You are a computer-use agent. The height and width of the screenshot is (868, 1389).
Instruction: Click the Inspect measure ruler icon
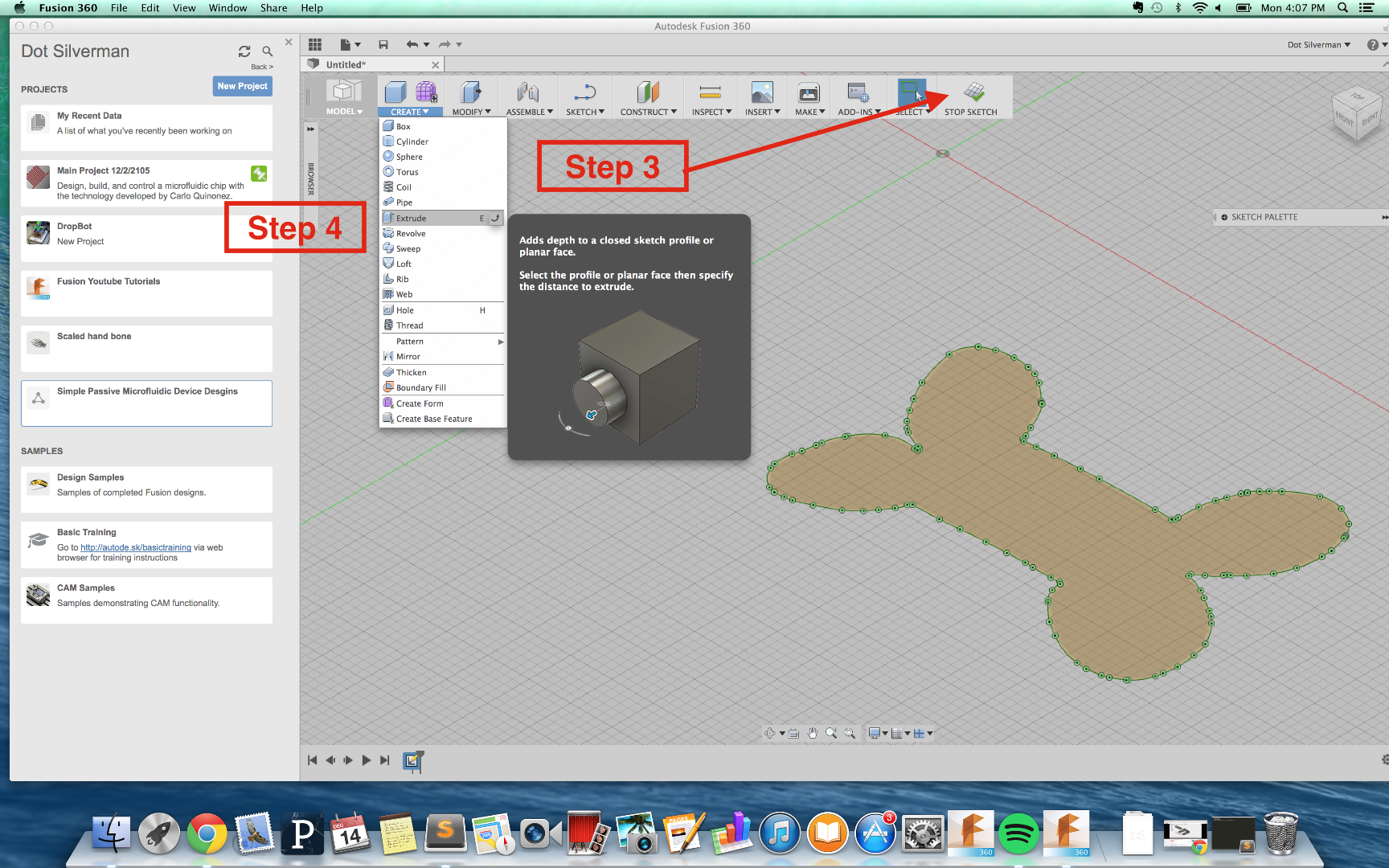(x=711, y=92)
